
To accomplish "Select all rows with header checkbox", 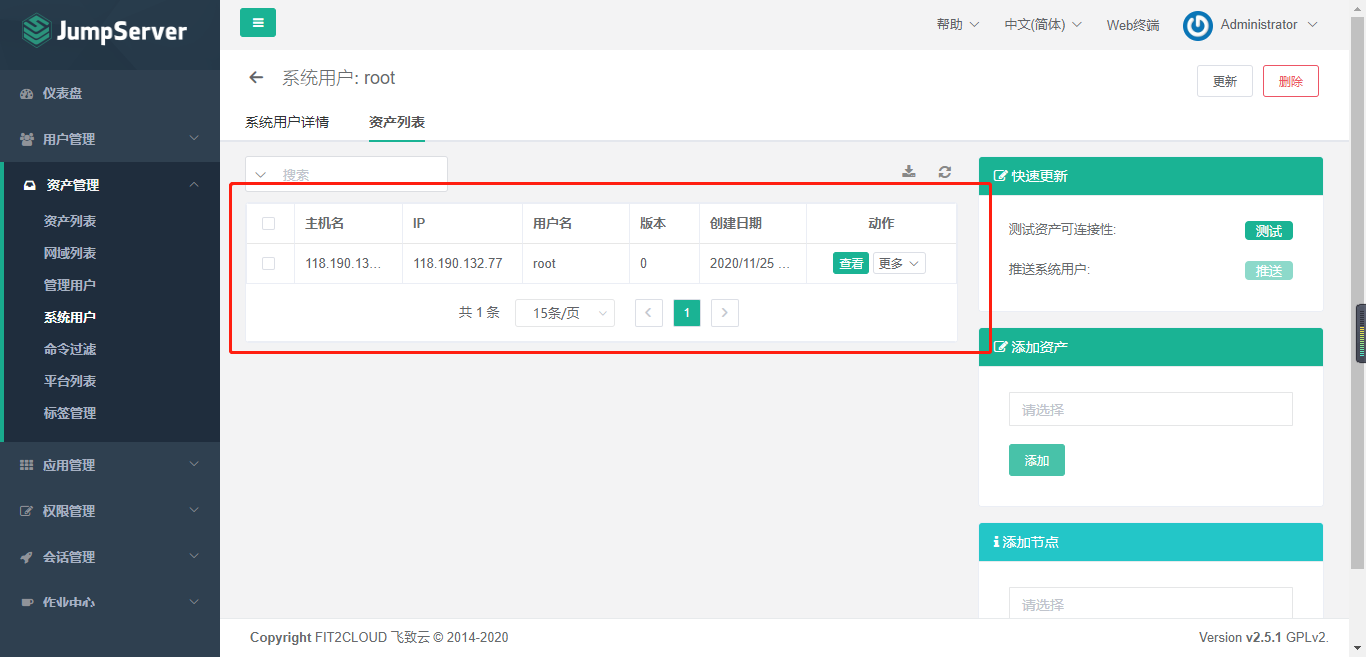I will 268,224.
